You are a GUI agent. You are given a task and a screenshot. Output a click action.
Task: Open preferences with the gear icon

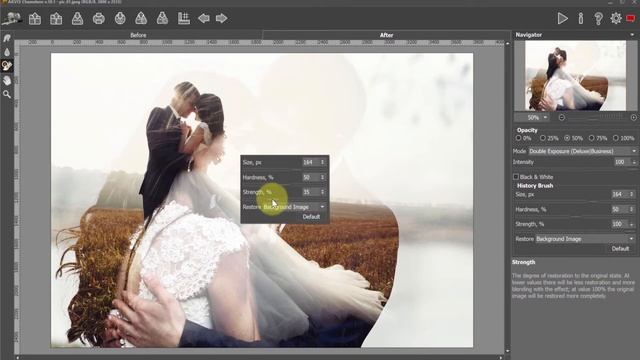pyautogui.click(x=616, y=18)
